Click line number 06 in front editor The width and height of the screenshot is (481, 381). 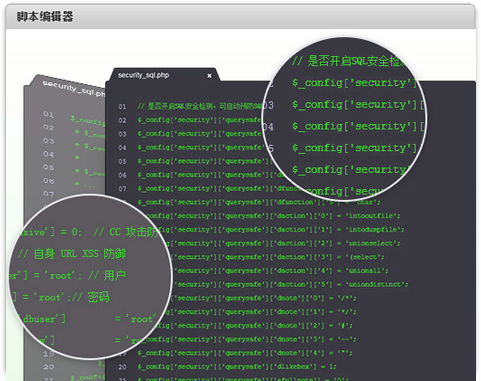pyautogui.click(x=122, y=175)
